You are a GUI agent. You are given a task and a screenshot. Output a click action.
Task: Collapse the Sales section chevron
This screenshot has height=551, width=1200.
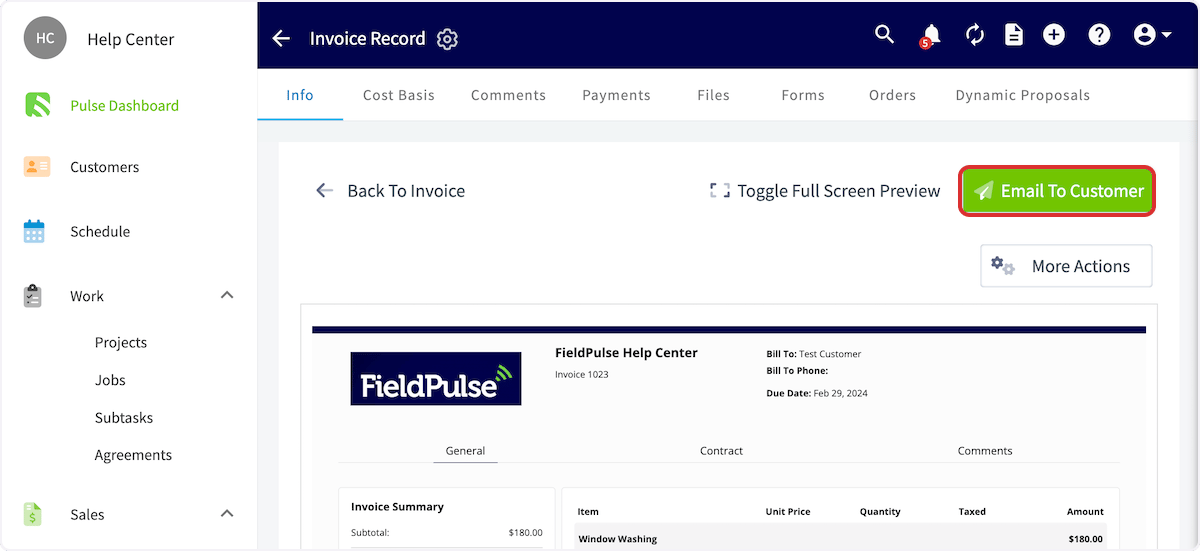tap(227, 513)
